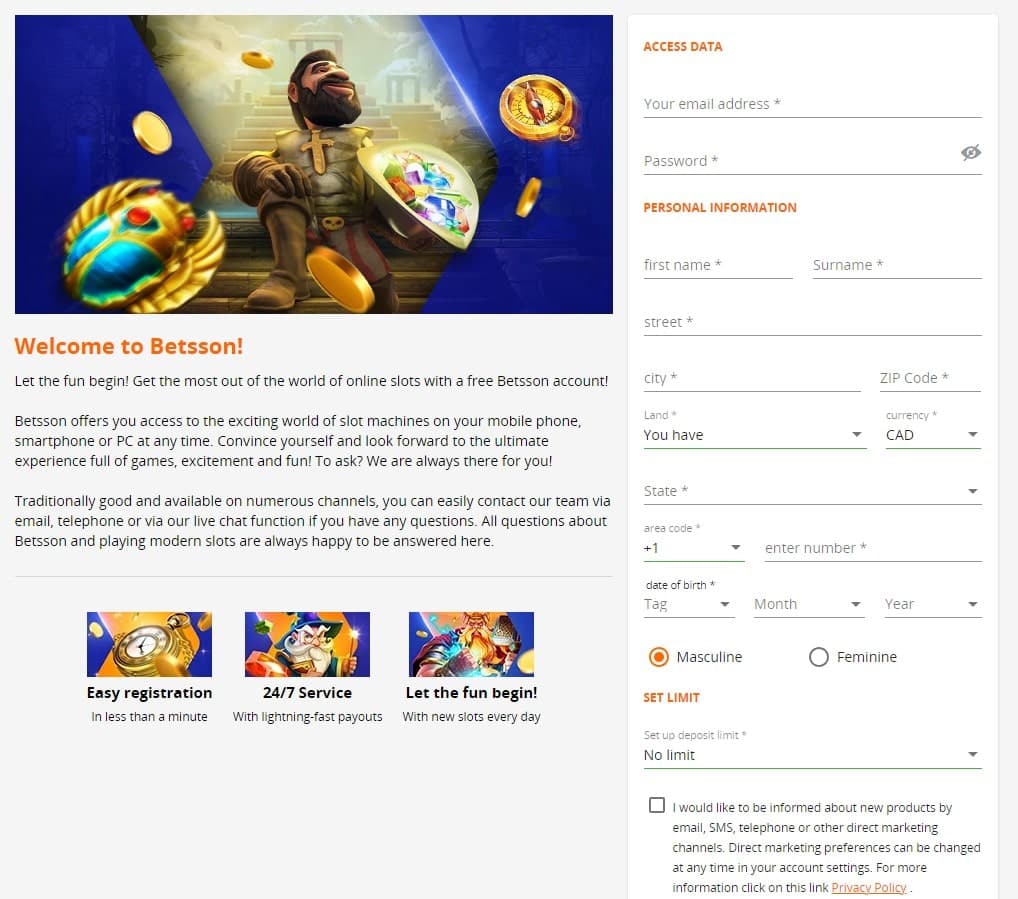Expand the State dropdown
The image size is (1018, 899).
click(x=812, y=491)
